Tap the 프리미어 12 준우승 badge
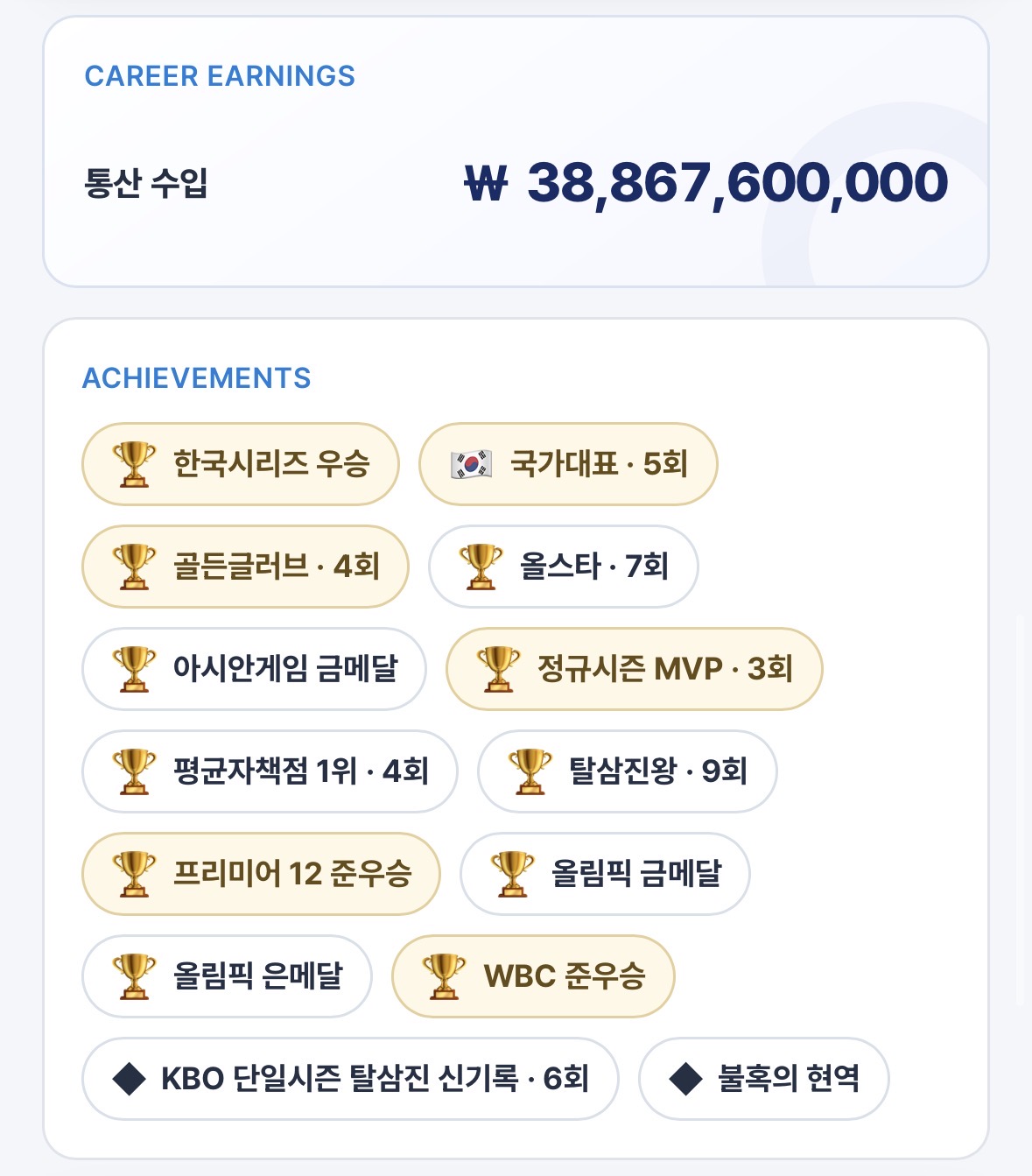This screenshot has height=1176, width=1032. 261,874
